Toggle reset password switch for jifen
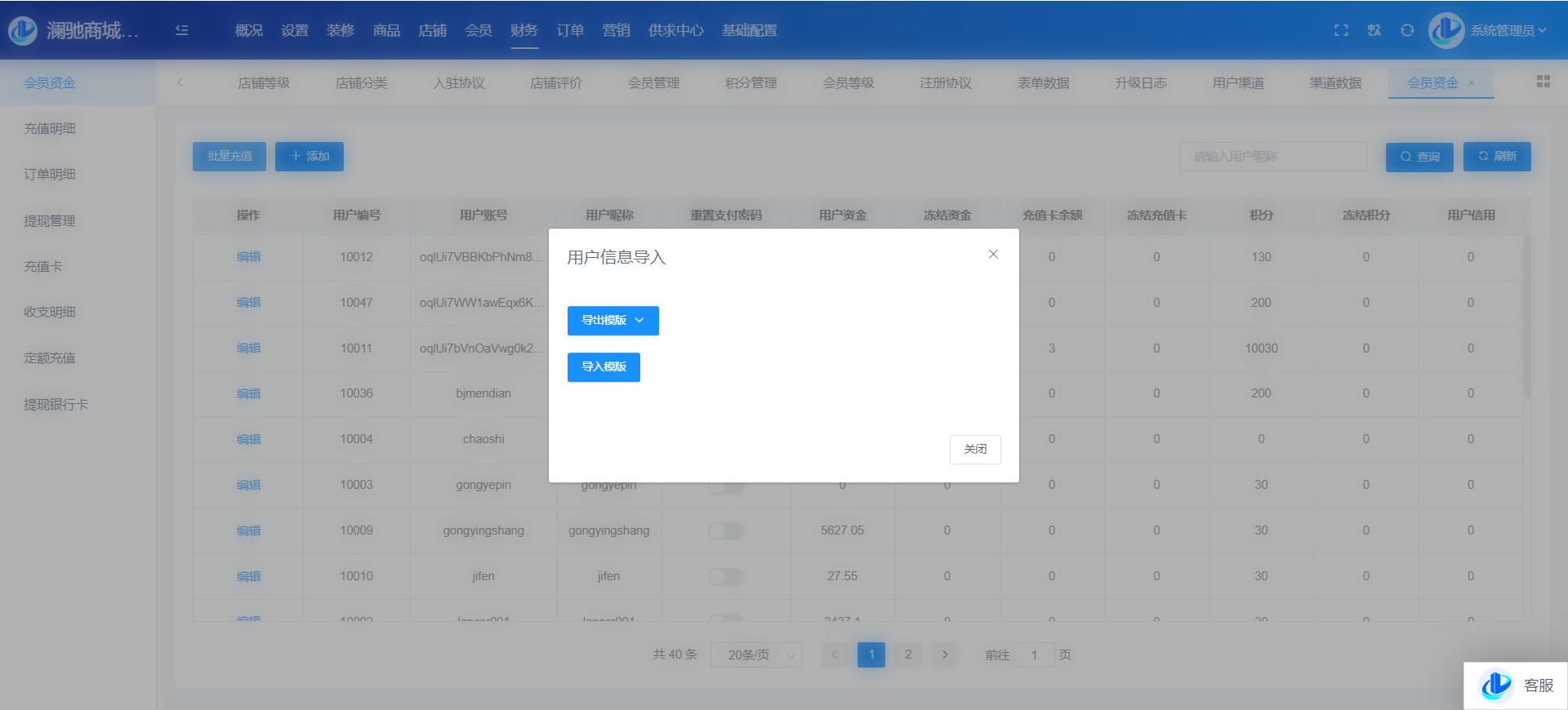 [x=726, y=577]
